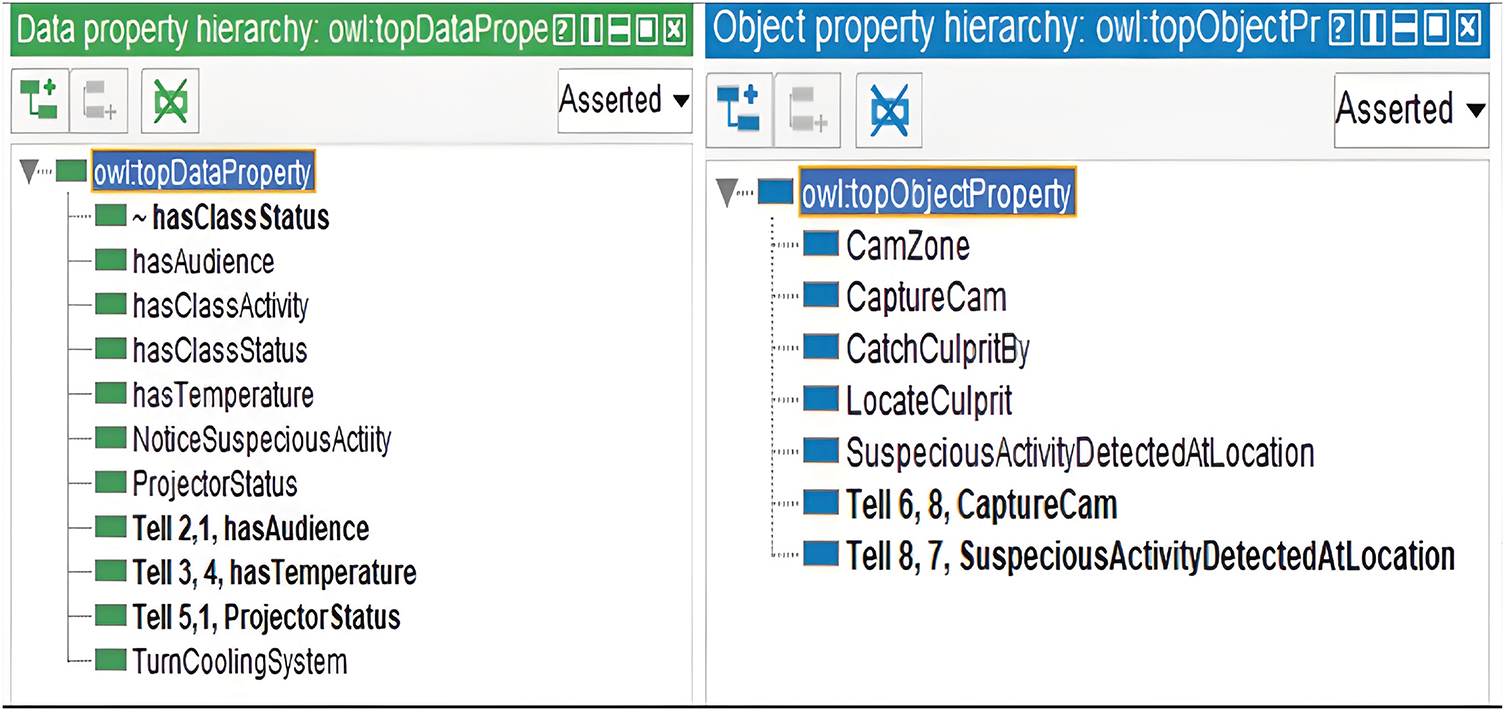
Task: Select LocateCulprit object property
Action: (x=929, y=401)
